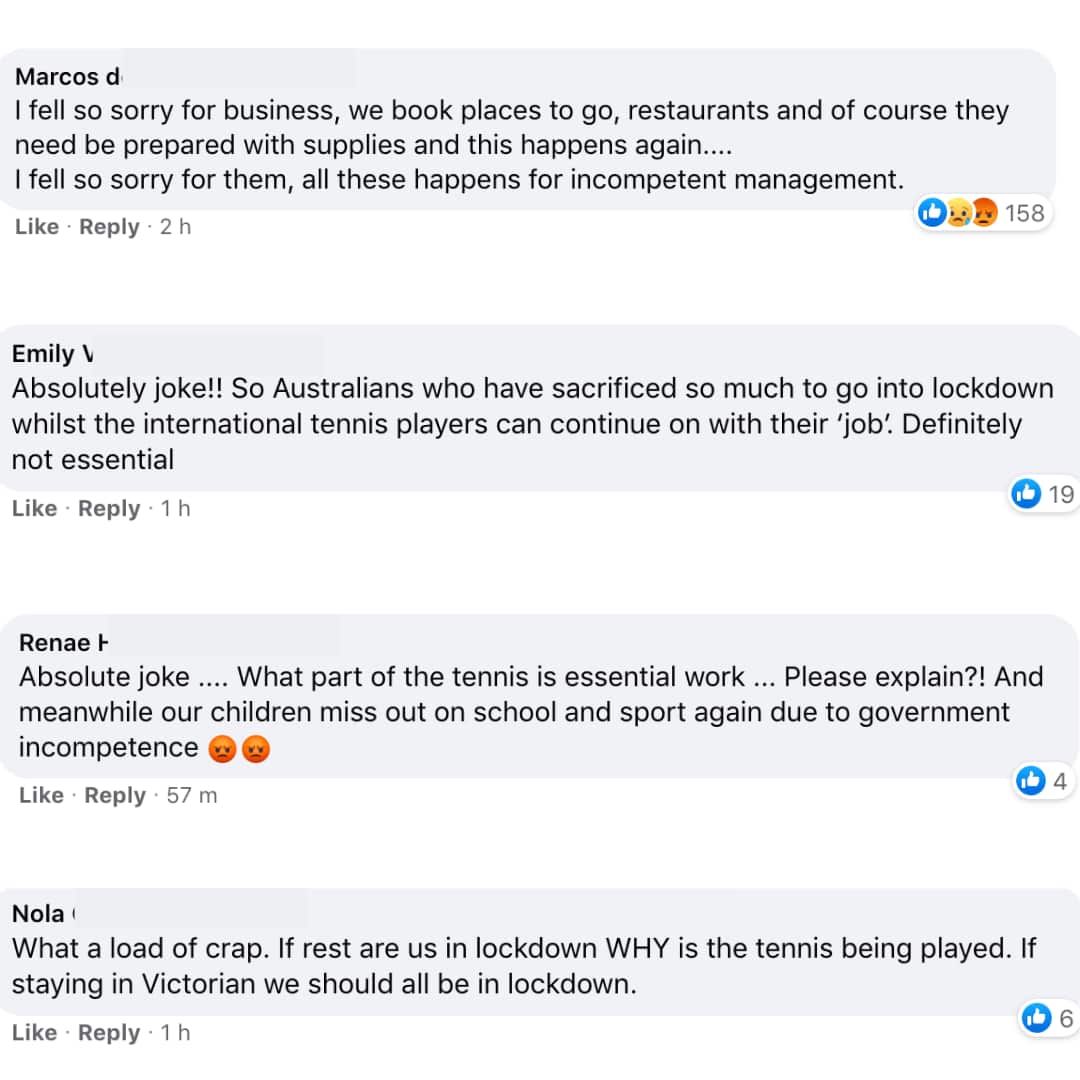Select the crying-face reaction on Marcos's comment

957,212
